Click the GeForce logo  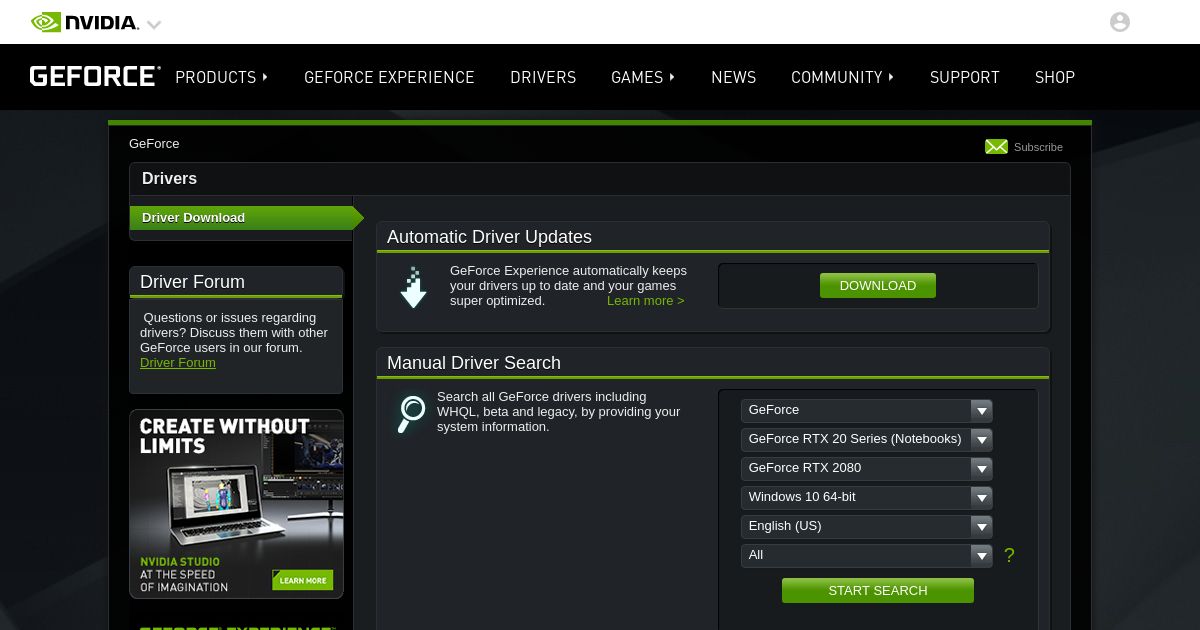click(x=95, y=77)
